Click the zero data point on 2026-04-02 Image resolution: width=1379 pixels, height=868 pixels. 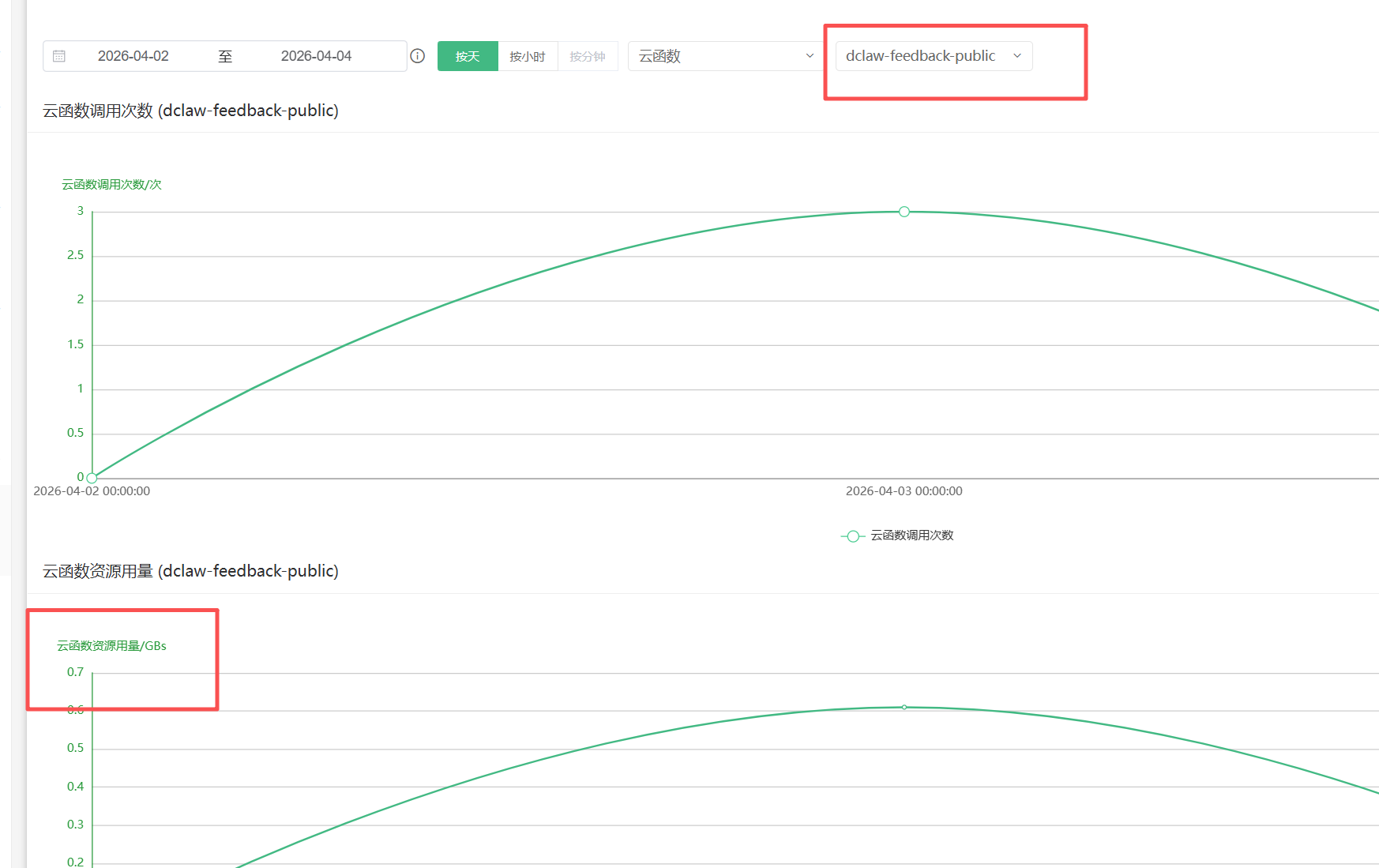pos(92,478)
